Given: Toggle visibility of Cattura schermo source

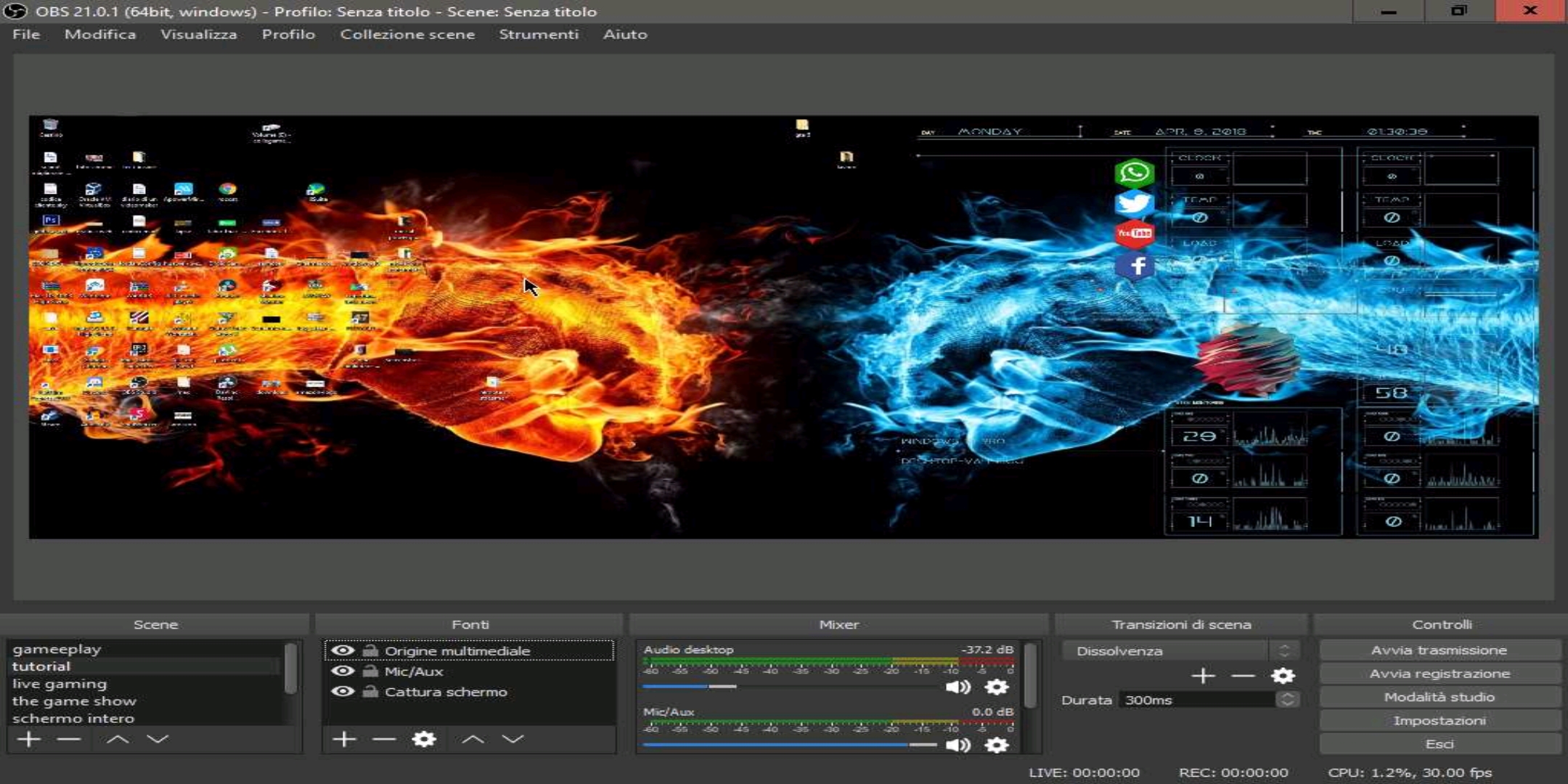Looking at the screenshot, I should (x=343, y=692).
